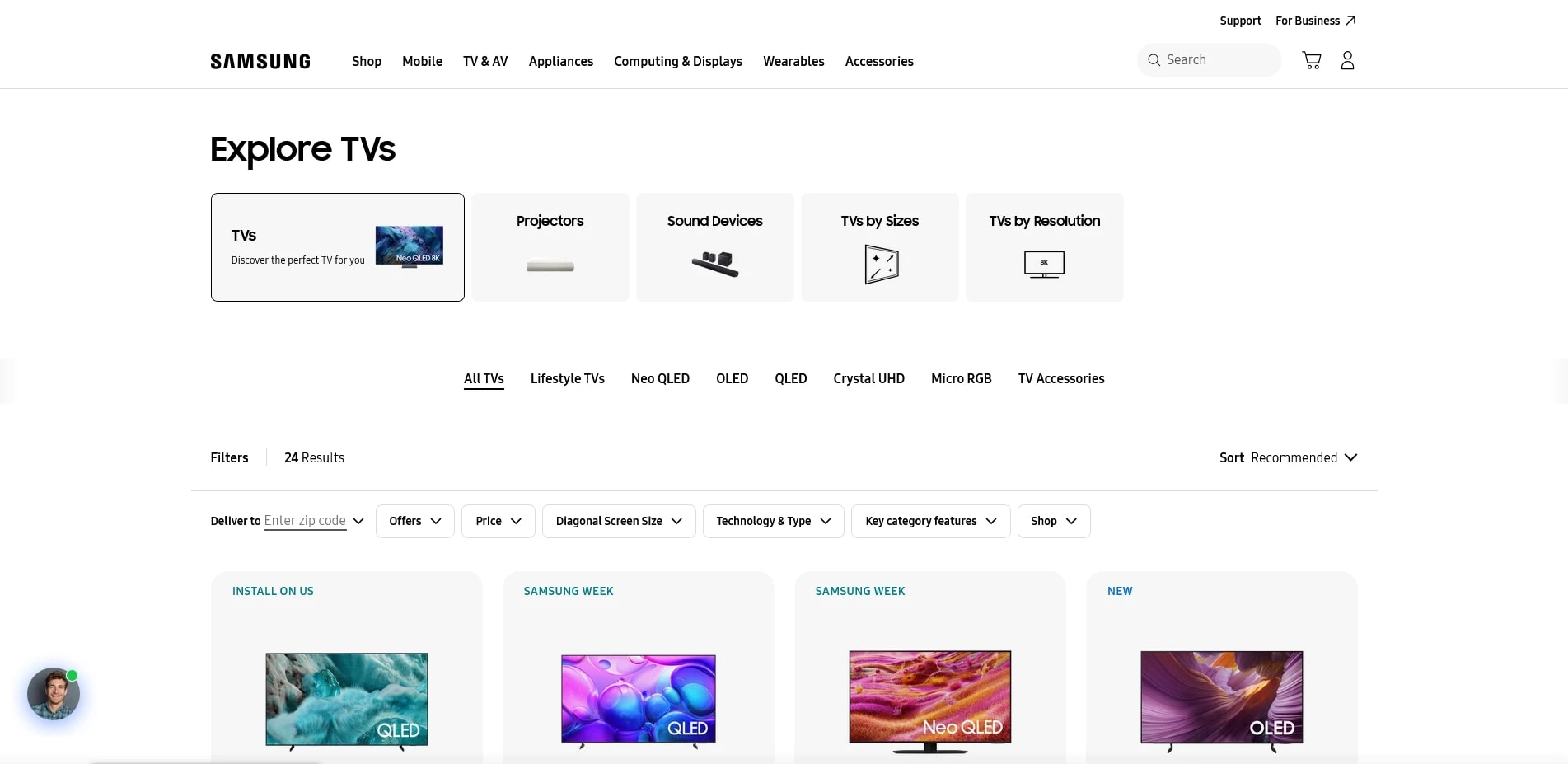Open the TV & AV menu
Image resolution: width=1568 pixels, height=764 pixels.
[485, 61]
